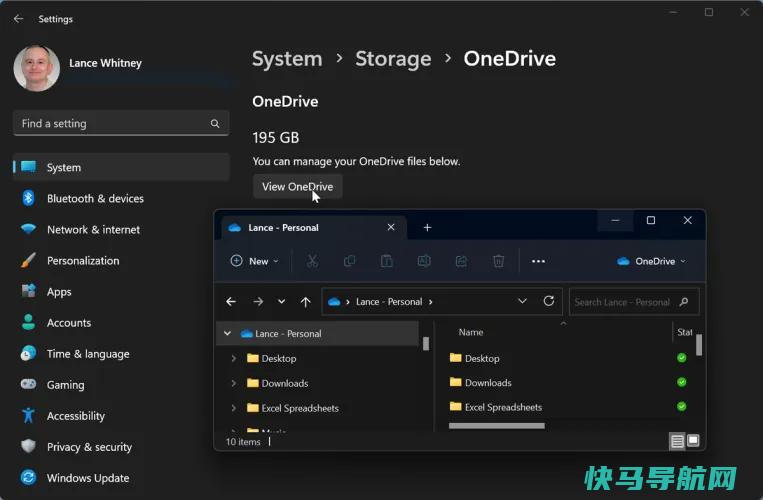This screenshot has width=763, height=500.
Task: Select Excel Spreadsheets folder in file list
Action: tap(496, 407)
